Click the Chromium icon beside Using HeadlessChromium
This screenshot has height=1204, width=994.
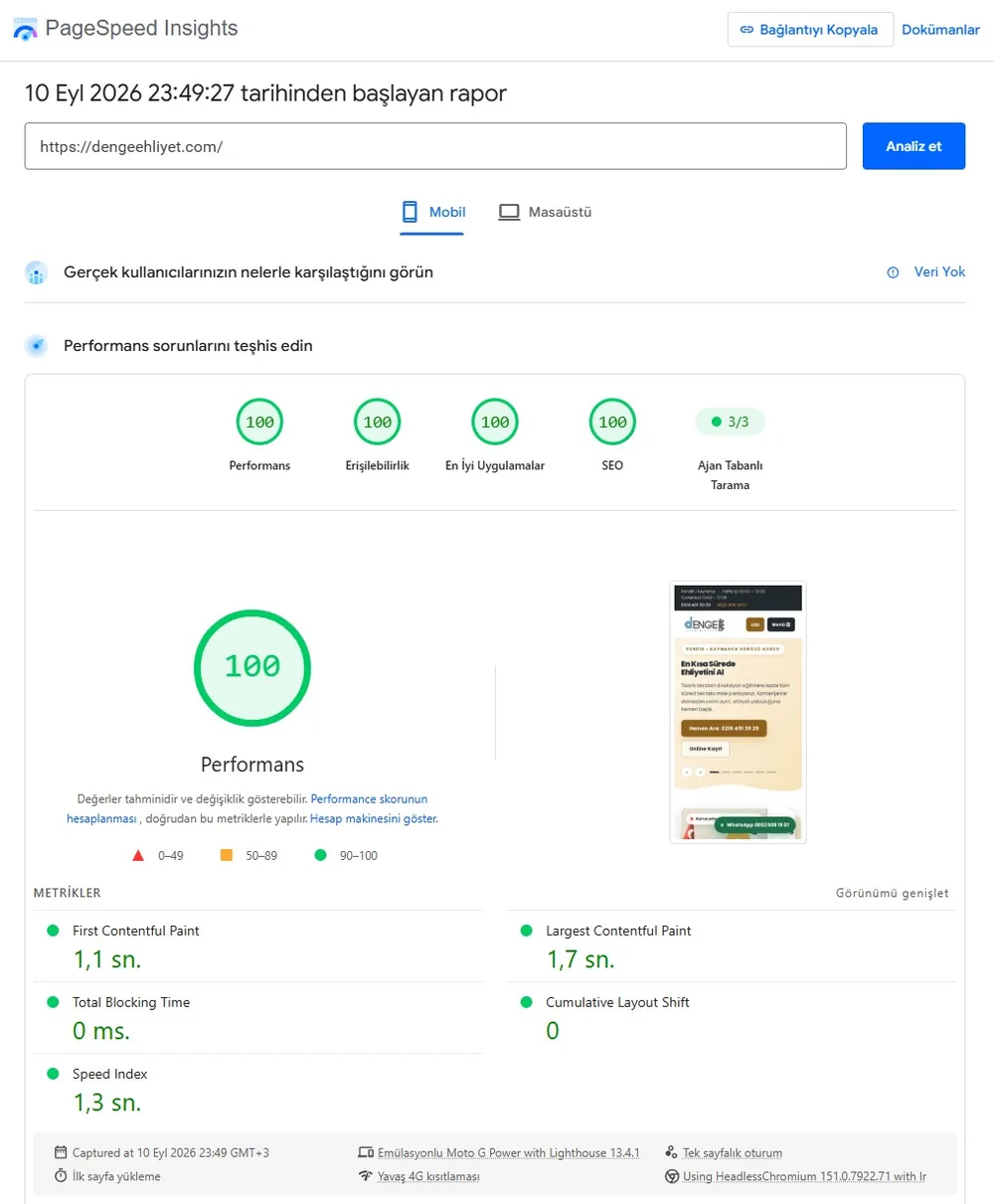pyautogui.click(x=672, y=1176)
